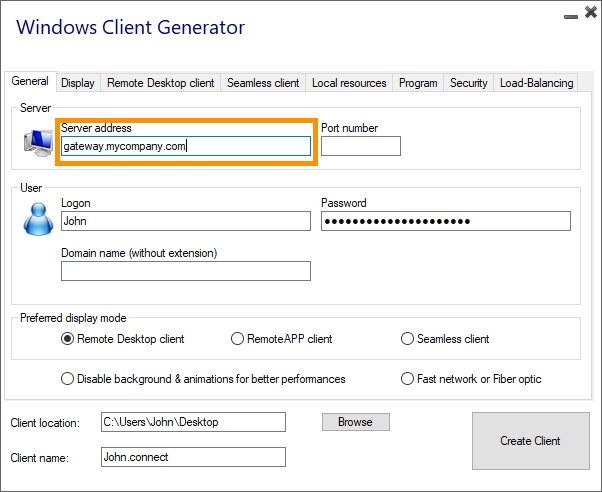Go to the Local resources tab

point(349,83)
